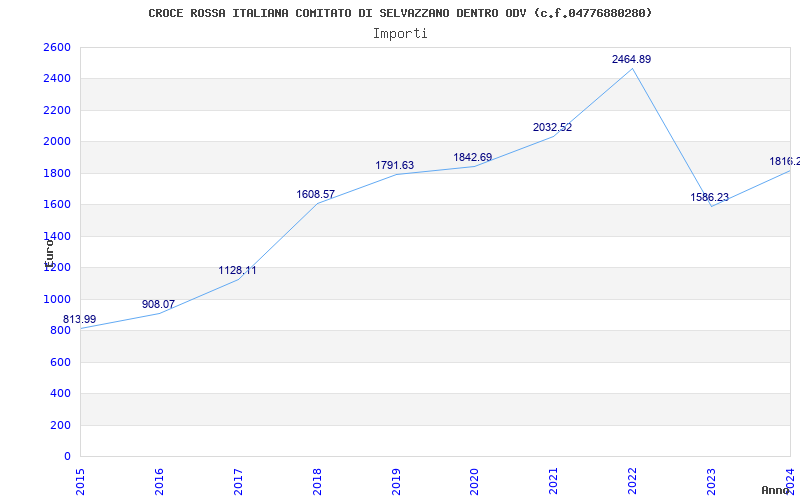Click the 2000 y-axis tick label
This screenshot has height=500, width=800.
(57, 142)
